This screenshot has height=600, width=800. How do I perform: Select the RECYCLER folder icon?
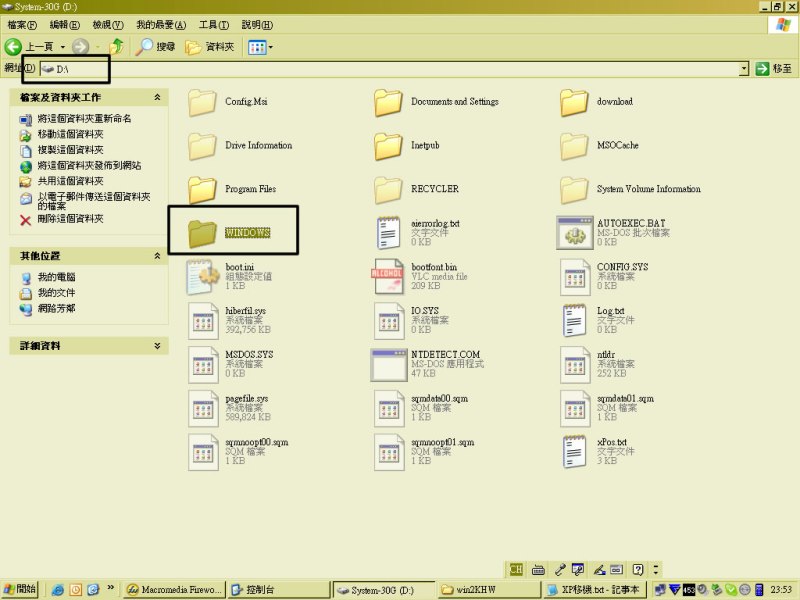(388, 190)
